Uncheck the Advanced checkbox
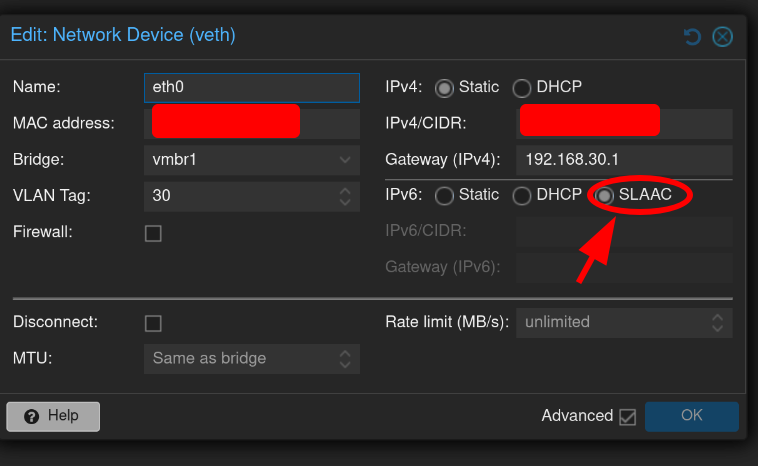Image resolution: width=758 pixels, height=466 pixels. pos(627,416)
